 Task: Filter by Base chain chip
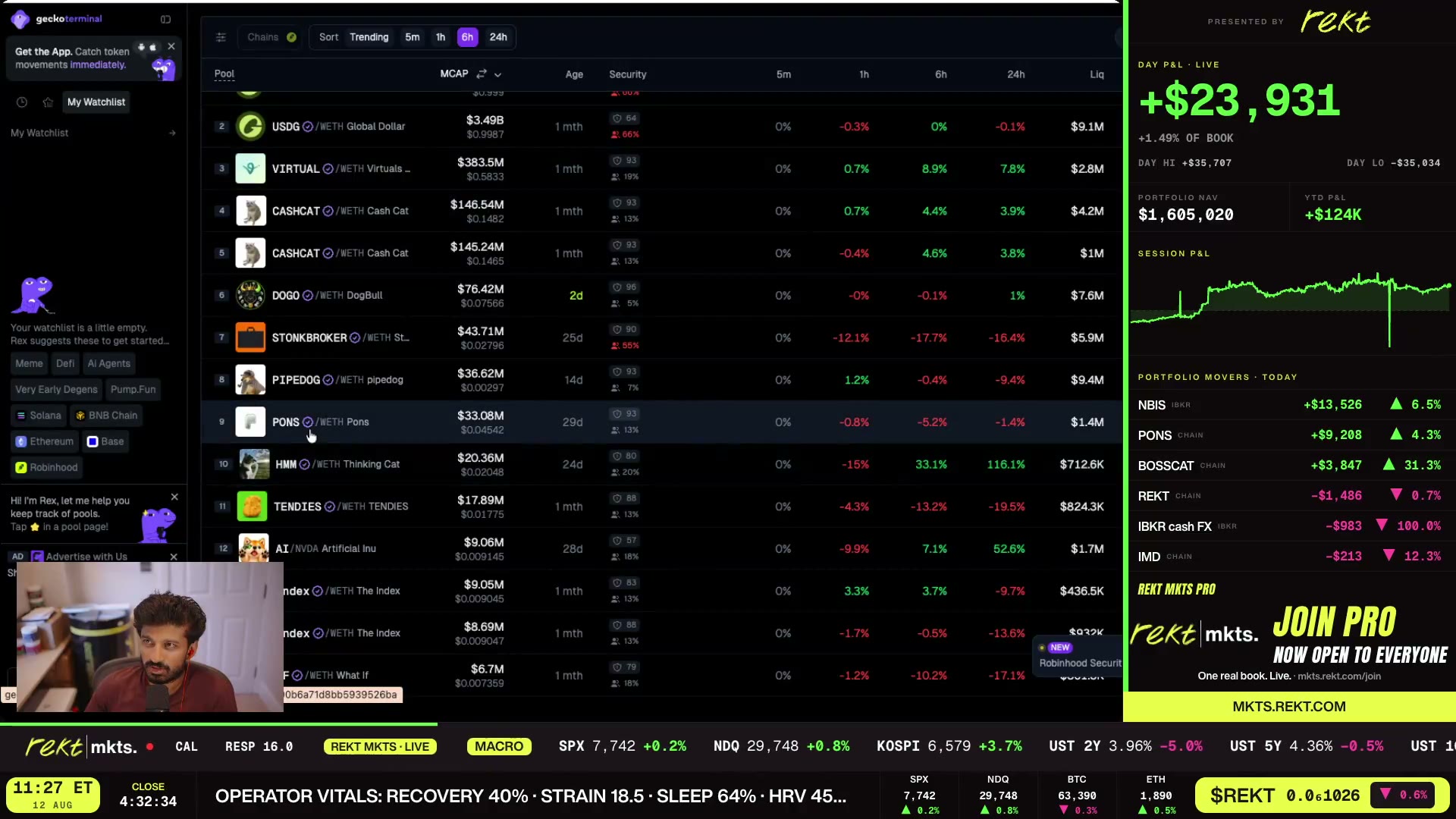[x=105, y=441]
